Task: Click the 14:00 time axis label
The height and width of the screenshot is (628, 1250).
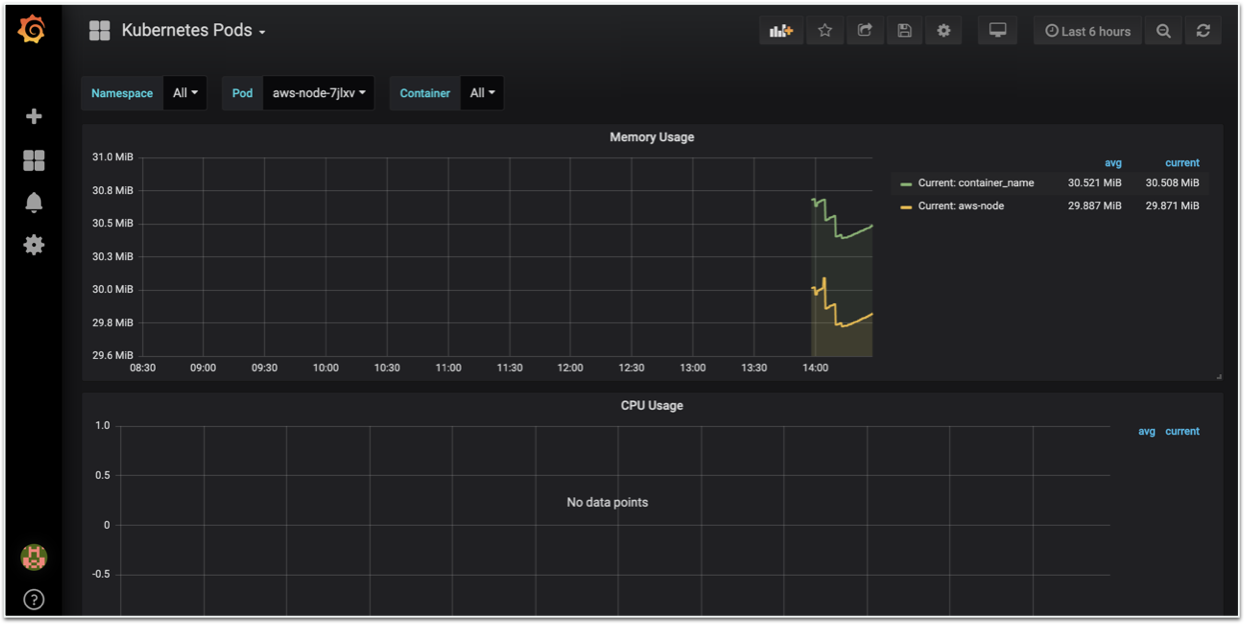Action: (815, 368)
